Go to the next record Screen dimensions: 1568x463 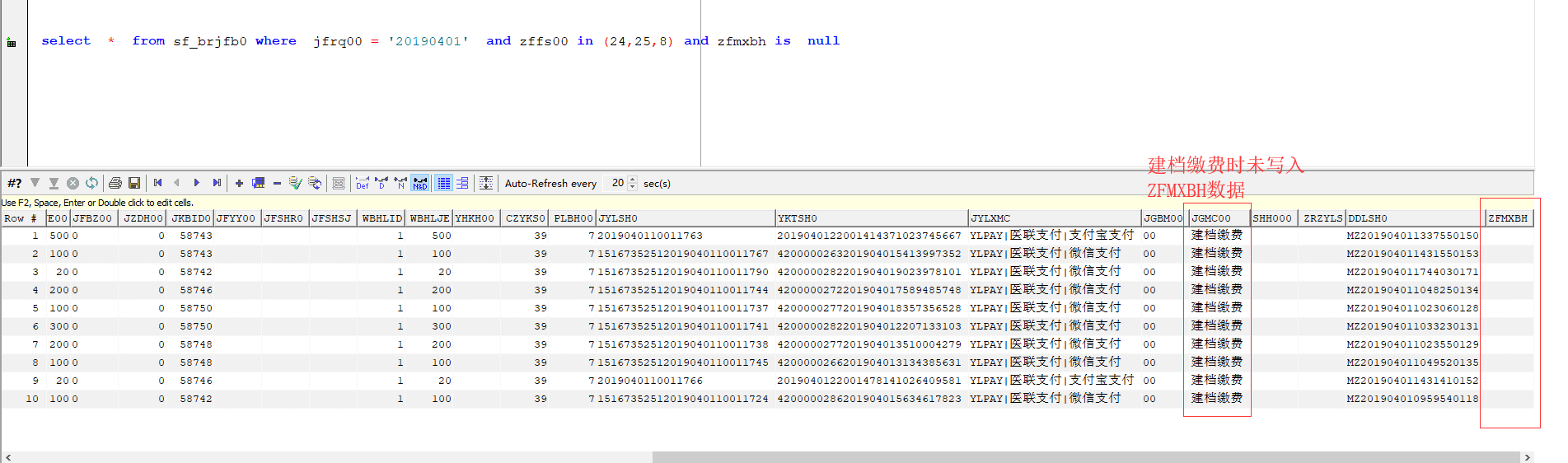coord(196,183)
